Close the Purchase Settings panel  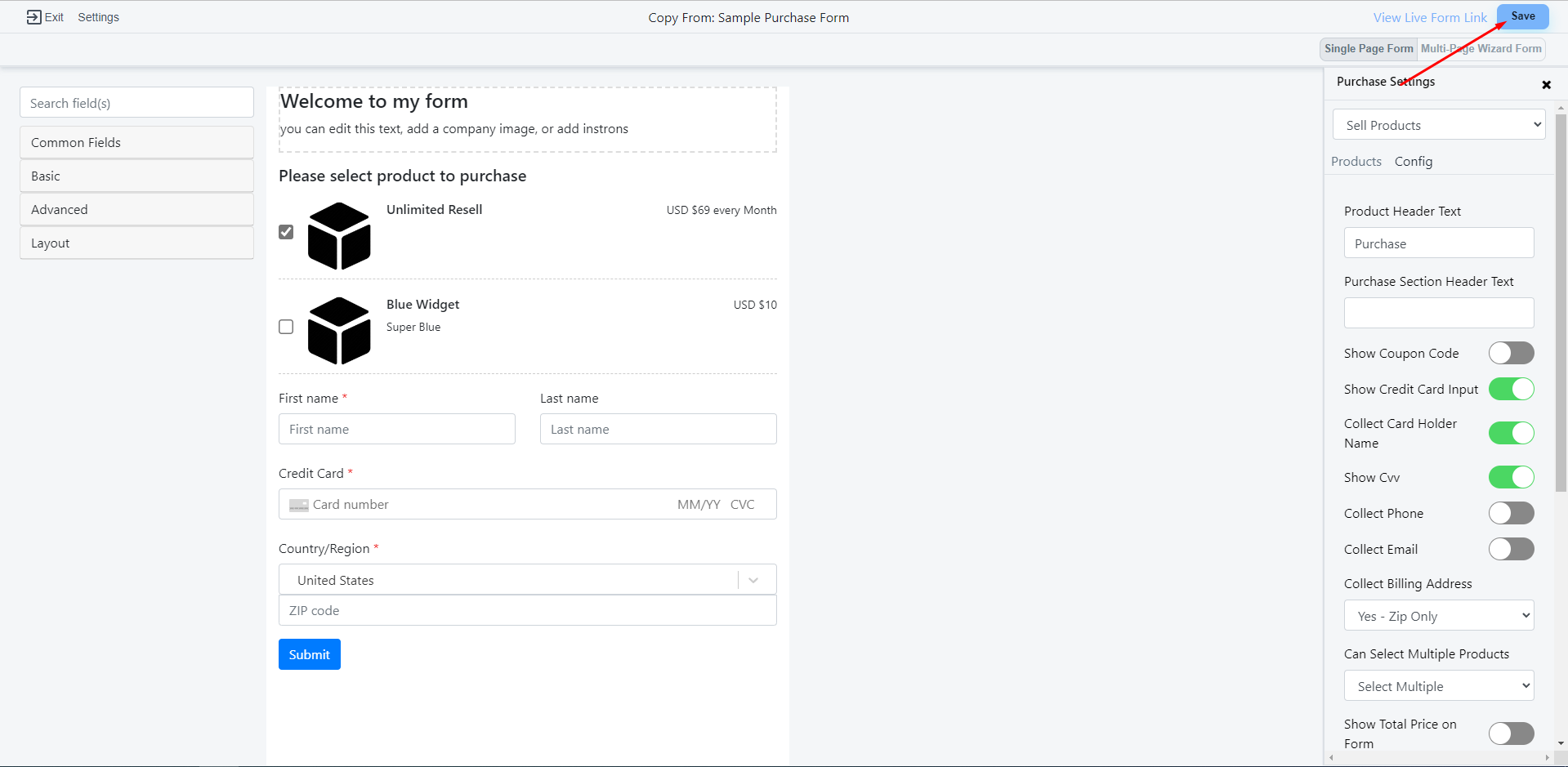(x=1546, y=85)
